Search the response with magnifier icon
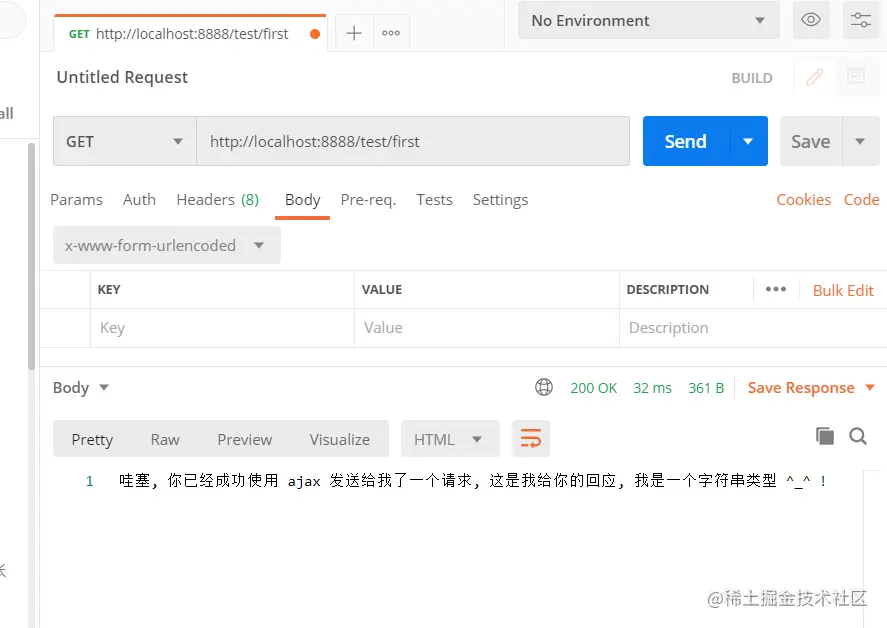 tap(858, 436)
